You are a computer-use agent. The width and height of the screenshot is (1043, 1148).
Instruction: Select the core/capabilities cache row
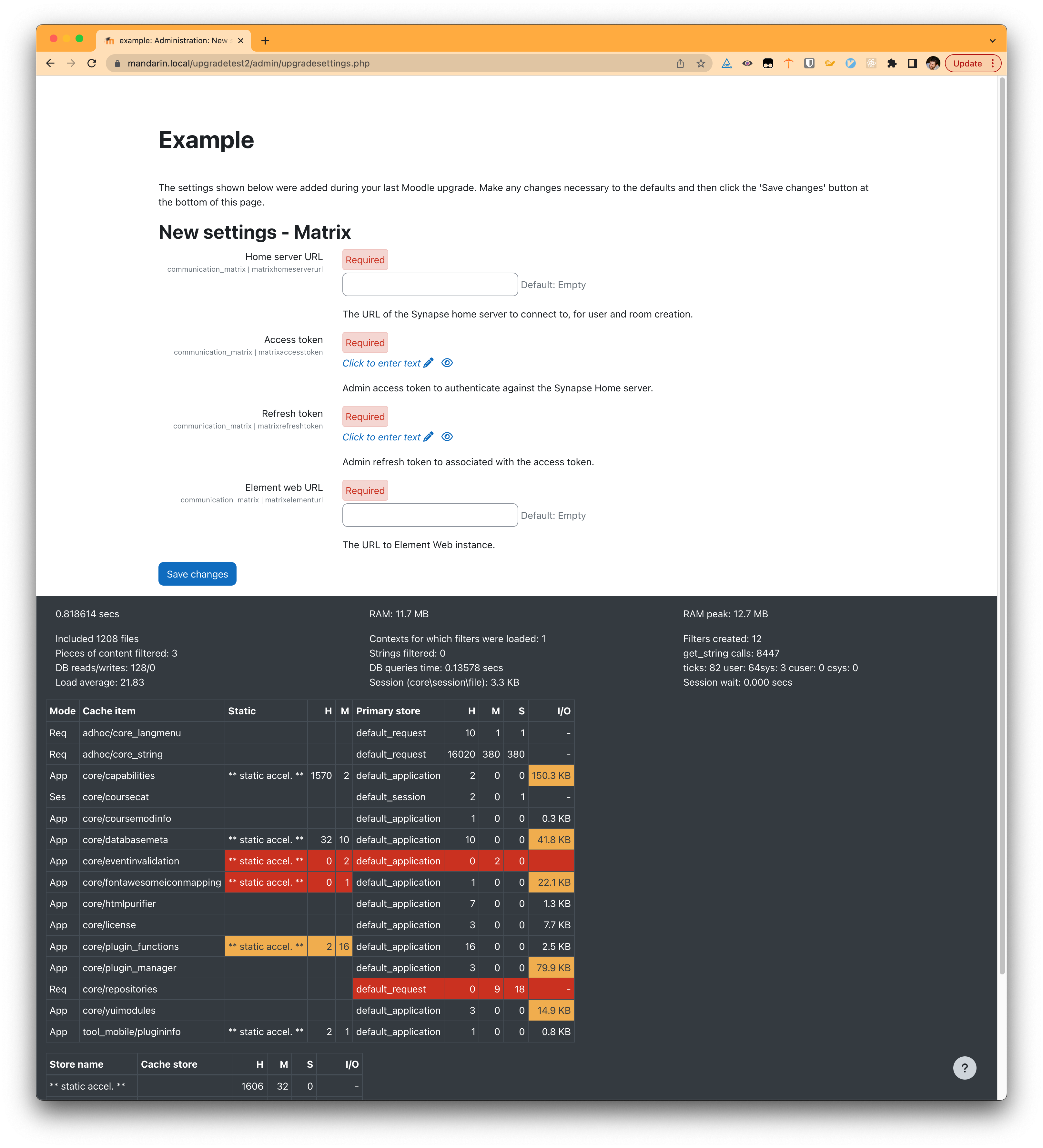click(x=310, y=776)
